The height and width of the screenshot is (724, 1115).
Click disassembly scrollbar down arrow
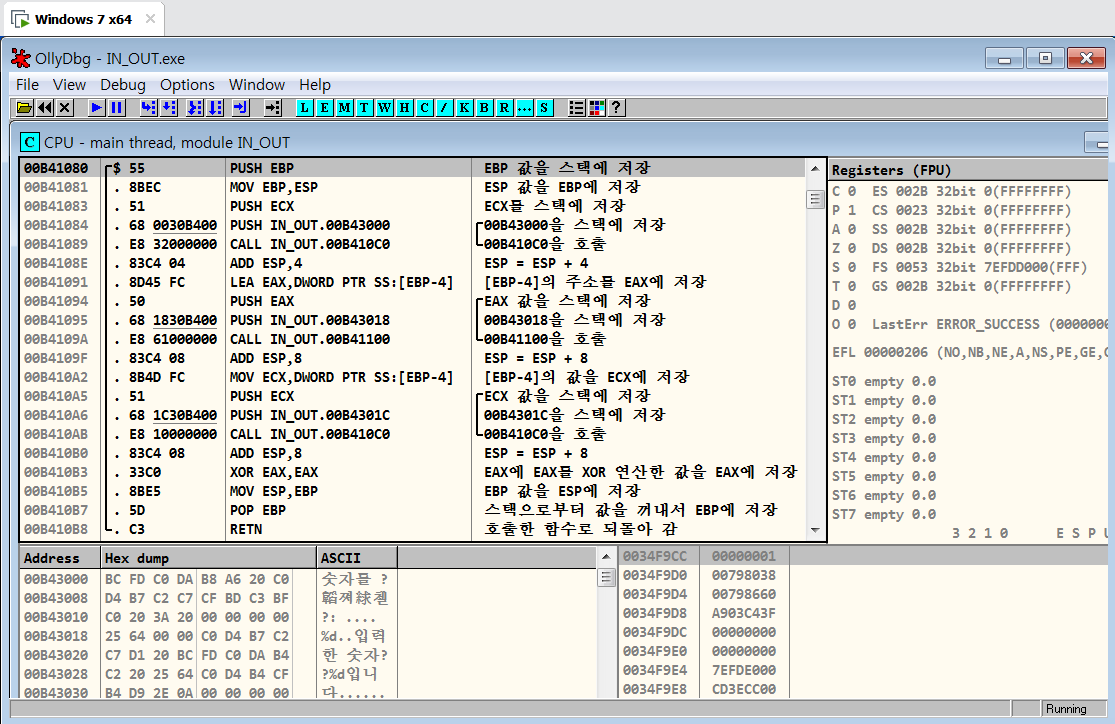pyautogui.click(x=816, y=531)
